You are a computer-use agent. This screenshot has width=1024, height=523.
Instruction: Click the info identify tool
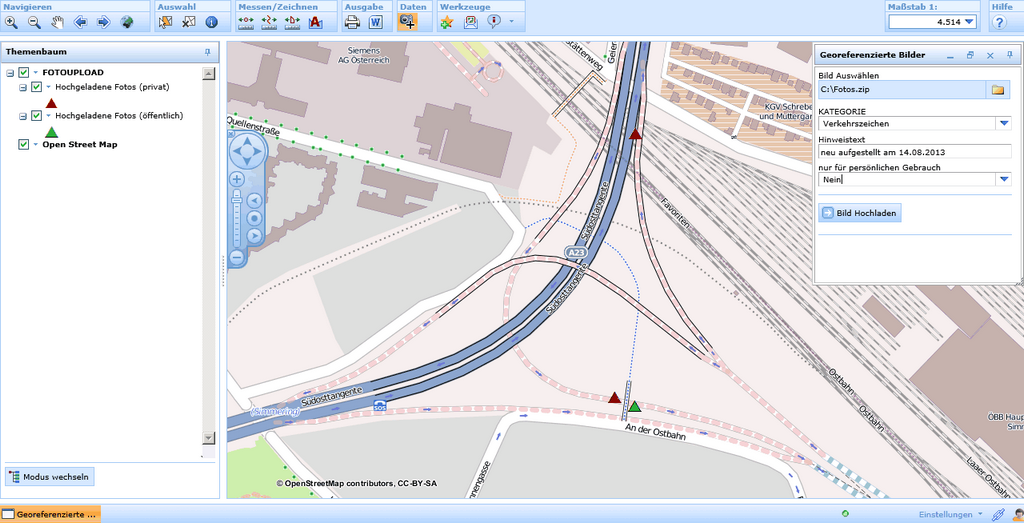(x=211, y=22)
